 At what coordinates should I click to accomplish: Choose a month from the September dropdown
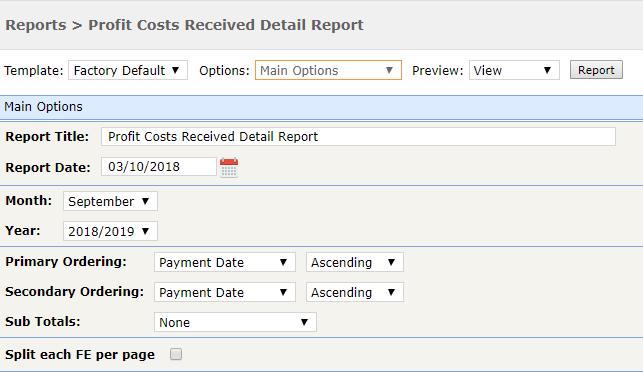click(x=110, y=201)
